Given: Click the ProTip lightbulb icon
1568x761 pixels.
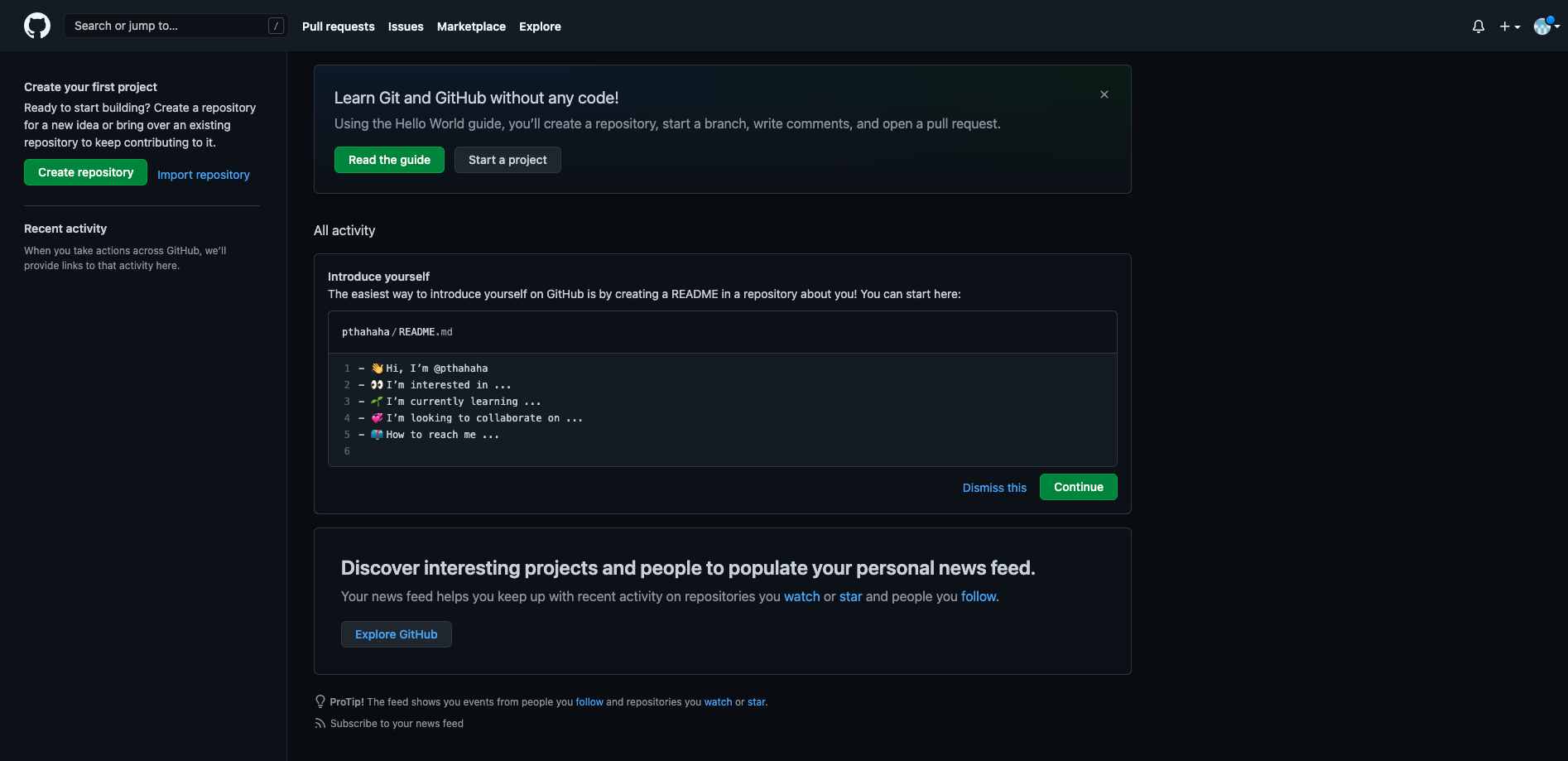Looking at the screenshot, I should pyautogui.click(x=320, y=701).
